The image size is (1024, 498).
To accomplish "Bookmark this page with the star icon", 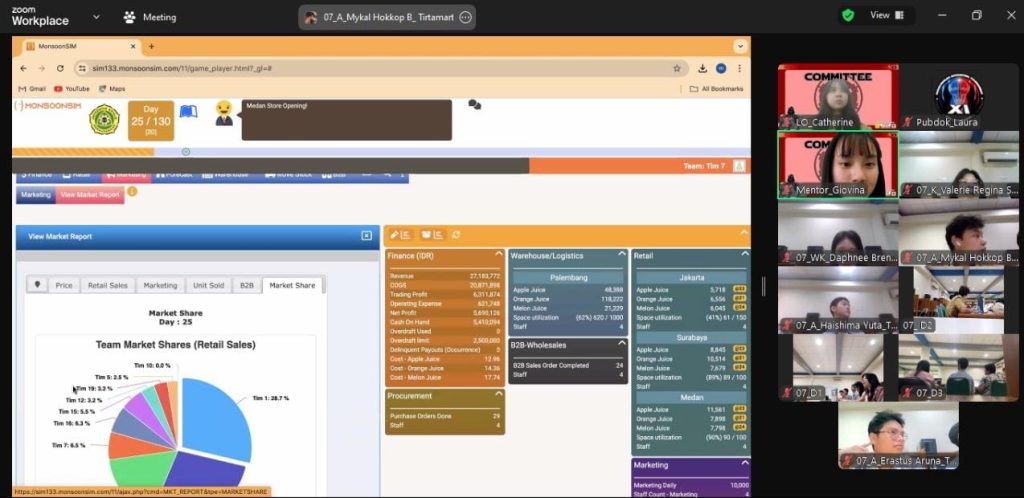I will (677, 68).
